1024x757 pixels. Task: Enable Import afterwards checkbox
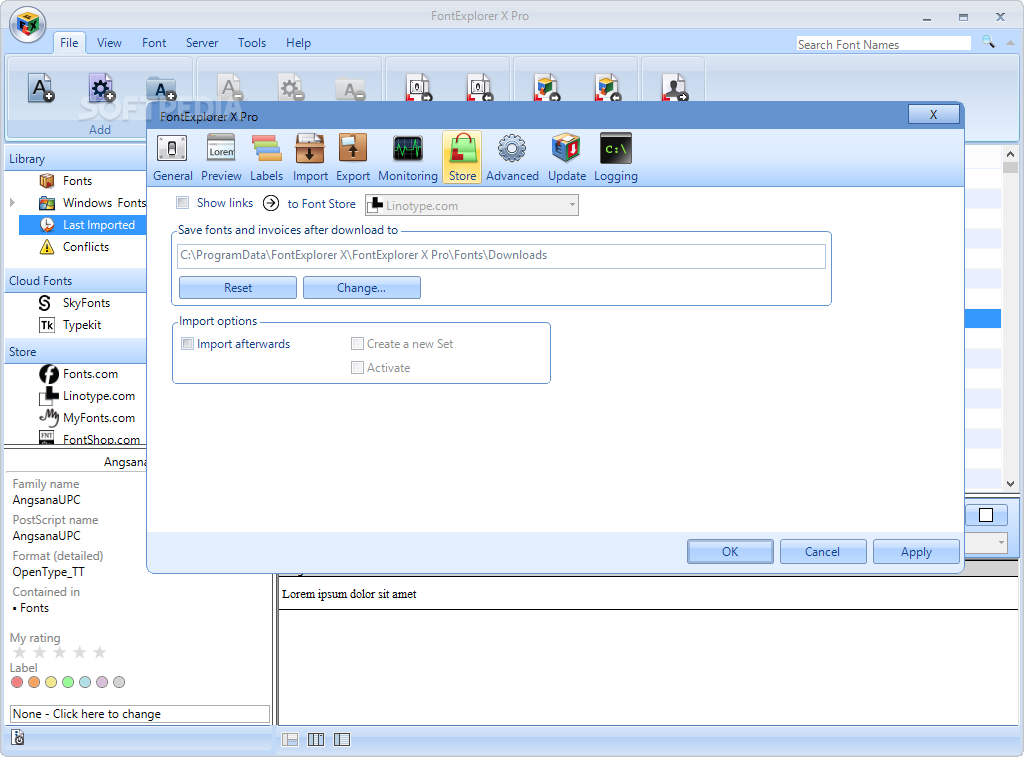pos(187,344)
